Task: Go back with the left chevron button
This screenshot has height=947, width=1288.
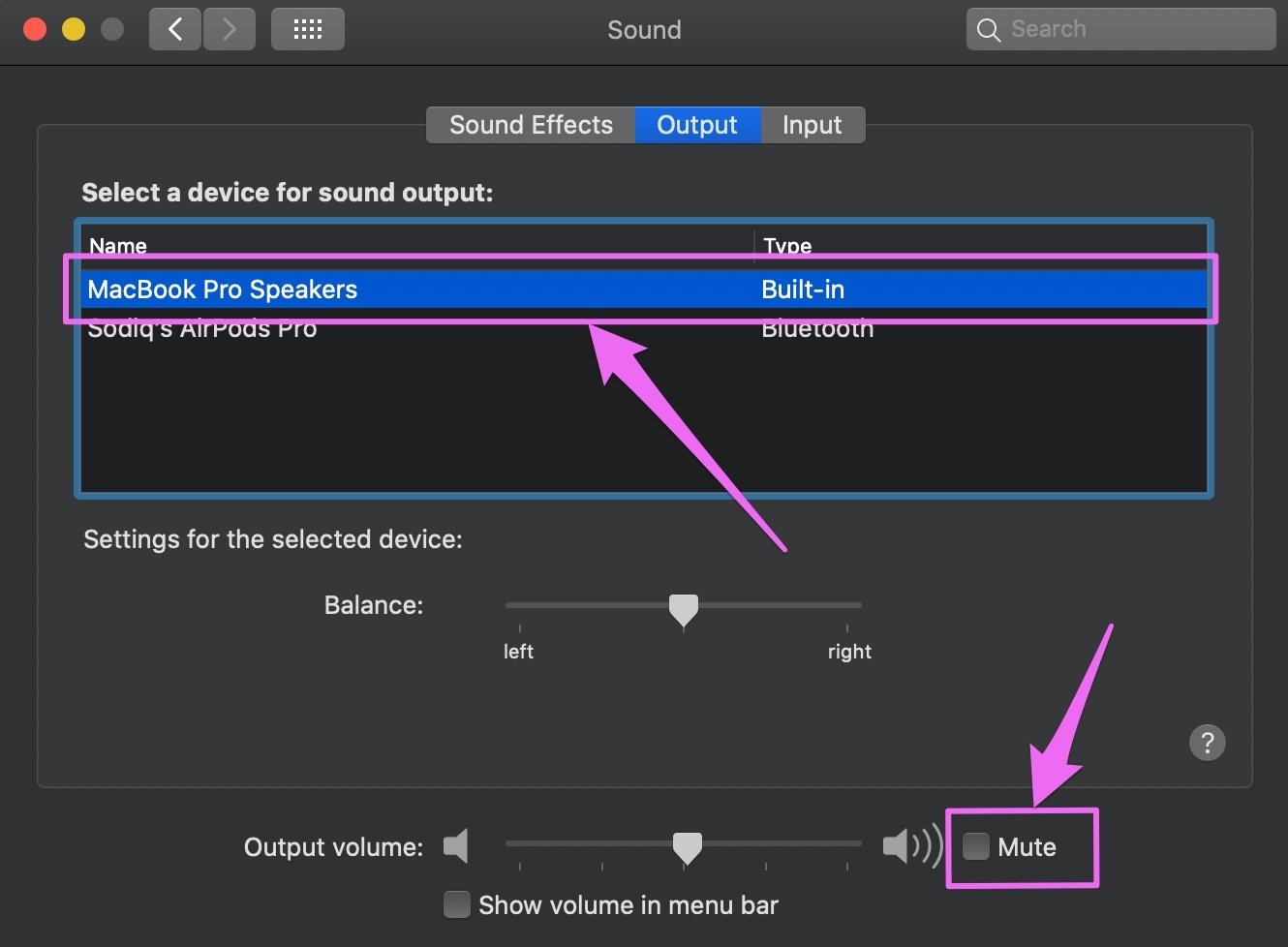Action: tap(175, 29)
